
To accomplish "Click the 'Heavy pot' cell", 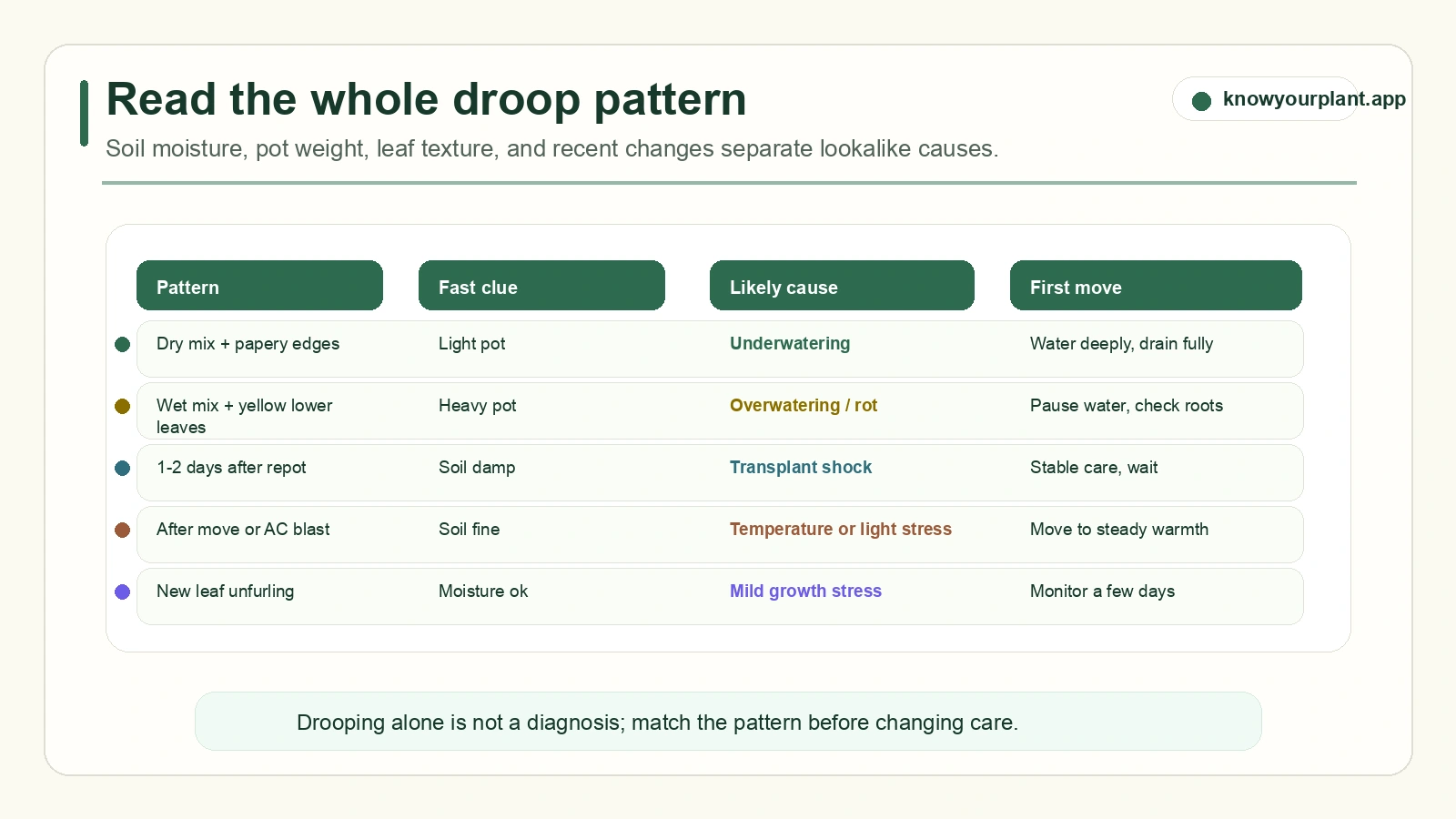I will [x=477, y=406].
